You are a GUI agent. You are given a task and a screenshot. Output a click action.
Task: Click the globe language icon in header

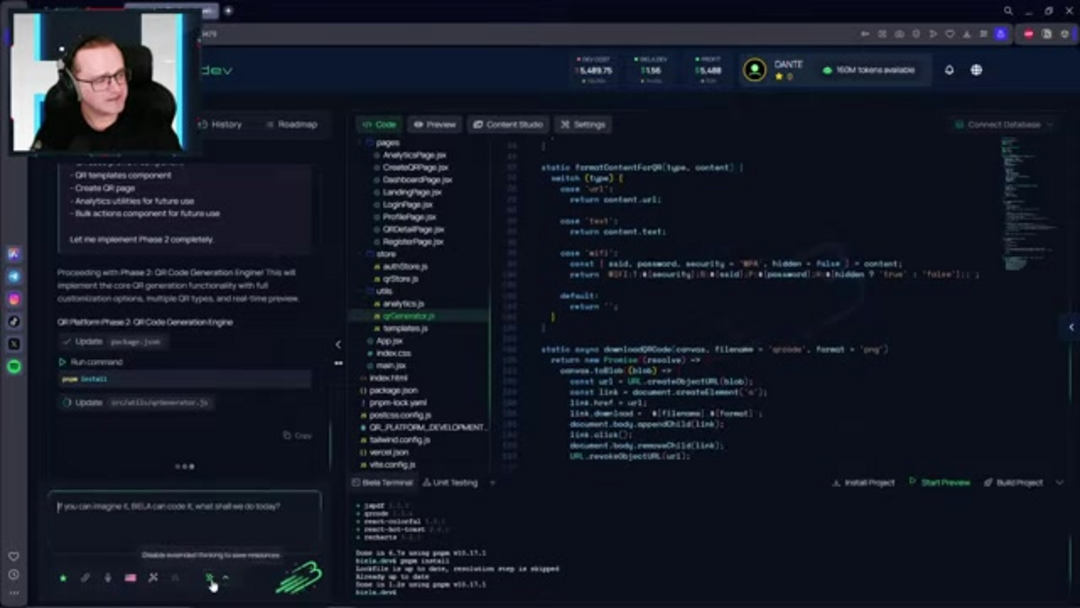[976, 70]
